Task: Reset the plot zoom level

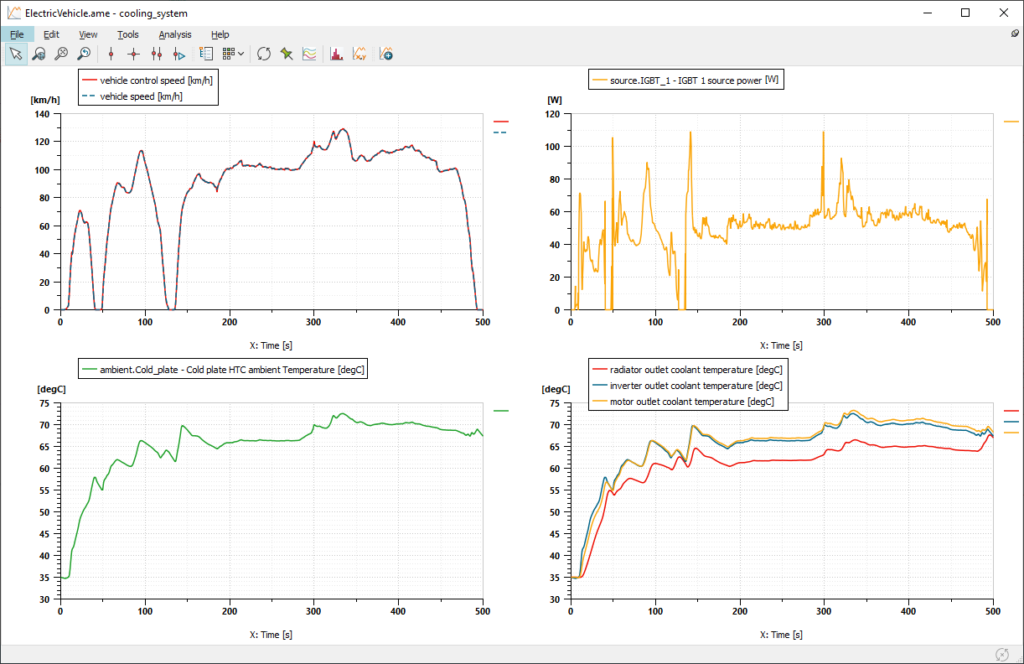Action: (84, 53)
